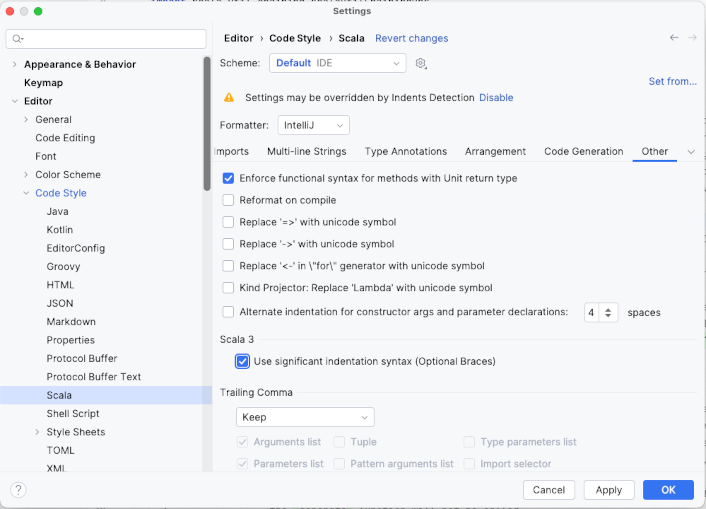Click the Apply button

click(x=608, y=490)
